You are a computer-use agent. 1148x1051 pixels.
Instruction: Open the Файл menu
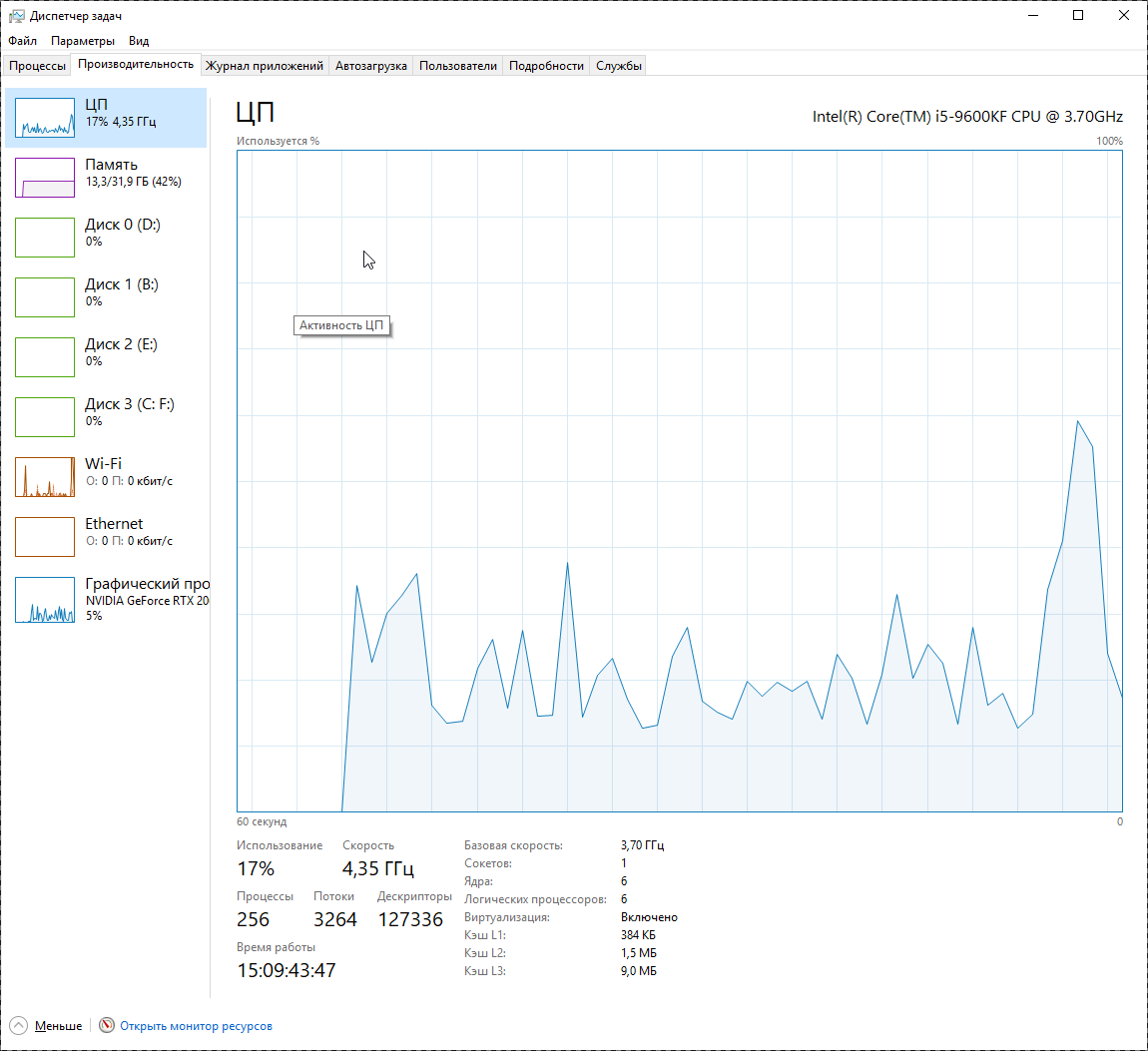click(x=22, y=41)
